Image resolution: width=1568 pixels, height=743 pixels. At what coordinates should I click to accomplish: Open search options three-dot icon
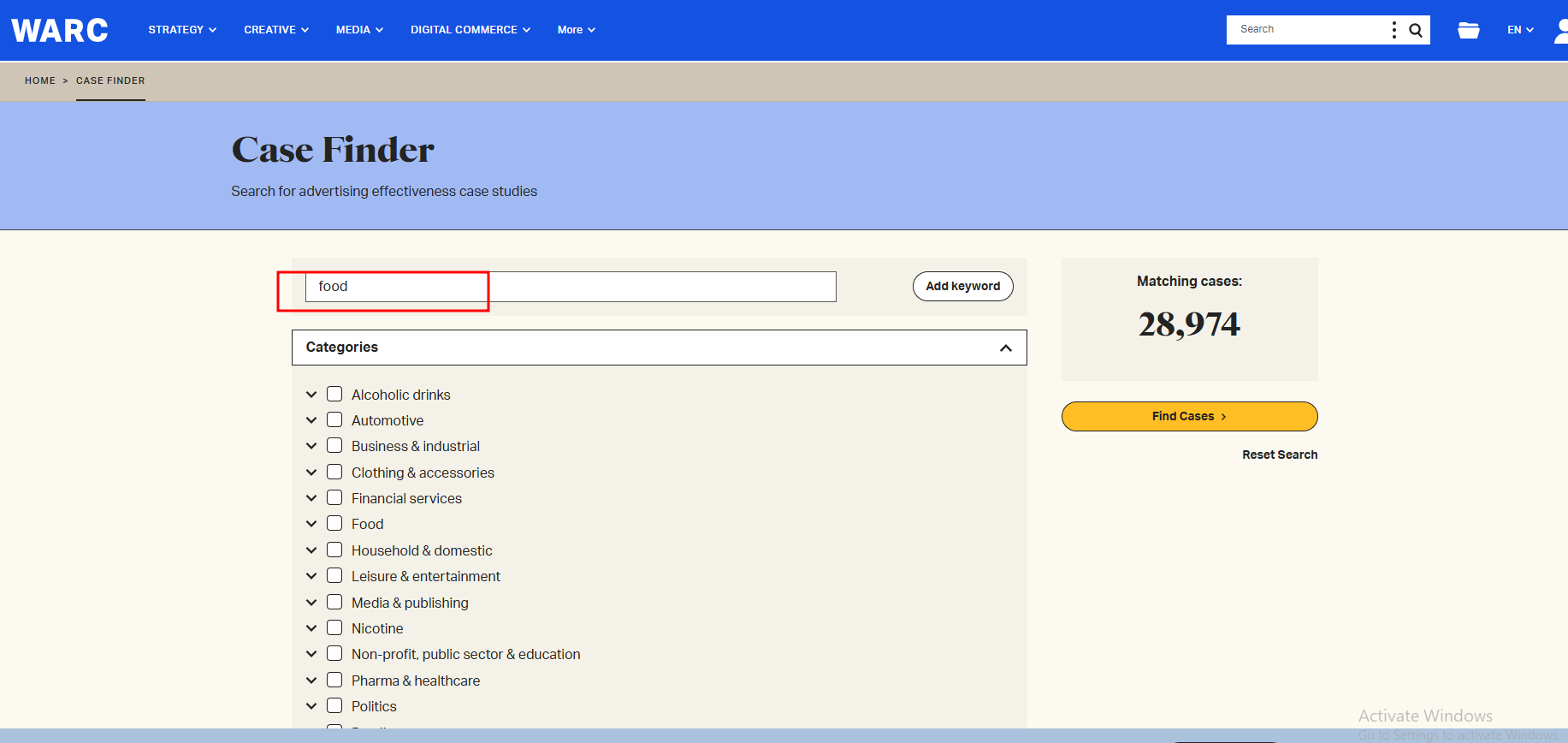pyautogui.click(x=1394, y=30)
